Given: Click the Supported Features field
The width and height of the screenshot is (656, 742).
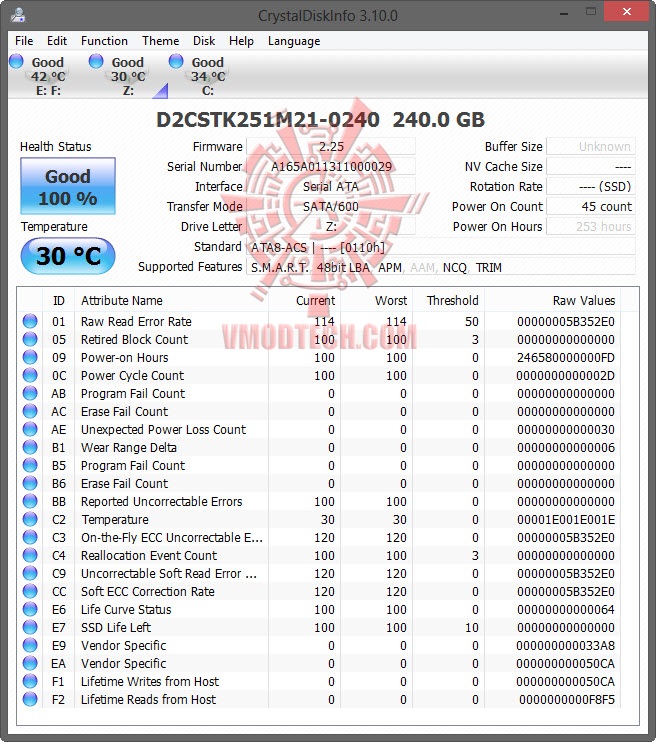Looking at the screenshot, I should [441, 267].
